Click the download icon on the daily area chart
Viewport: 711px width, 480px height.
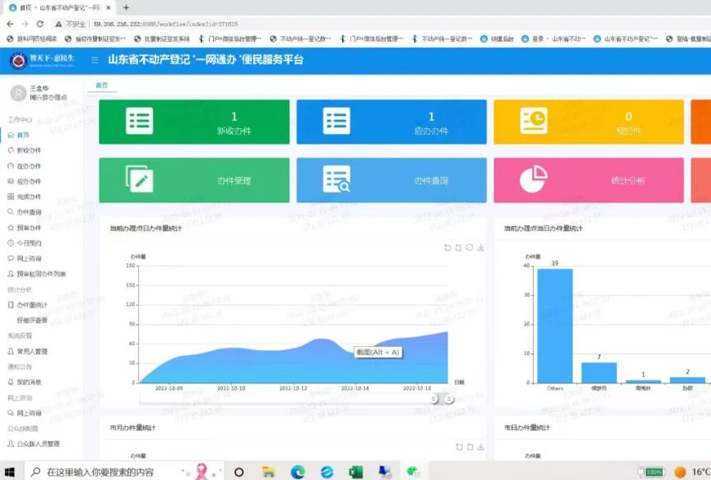[481, 247]
